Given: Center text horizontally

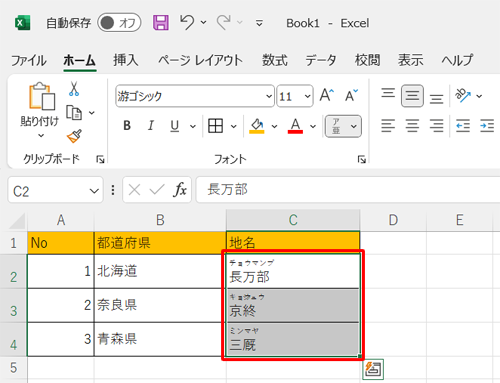Looking at the screenshot, I should [412, 126].
